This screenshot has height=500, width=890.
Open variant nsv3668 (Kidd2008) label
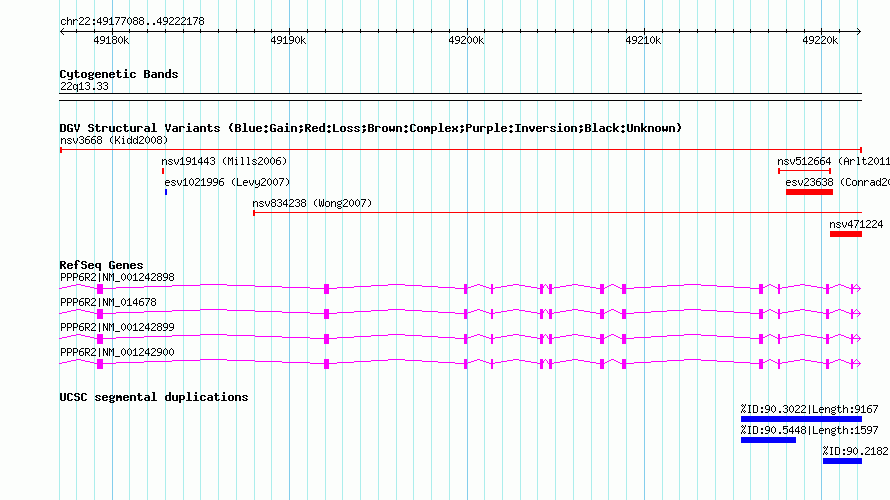(x=114, y=140)
